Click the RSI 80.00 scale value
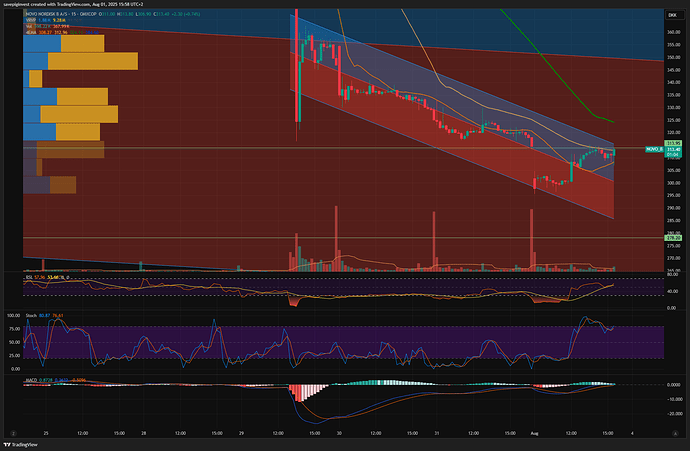 click(x=672, y=275)
